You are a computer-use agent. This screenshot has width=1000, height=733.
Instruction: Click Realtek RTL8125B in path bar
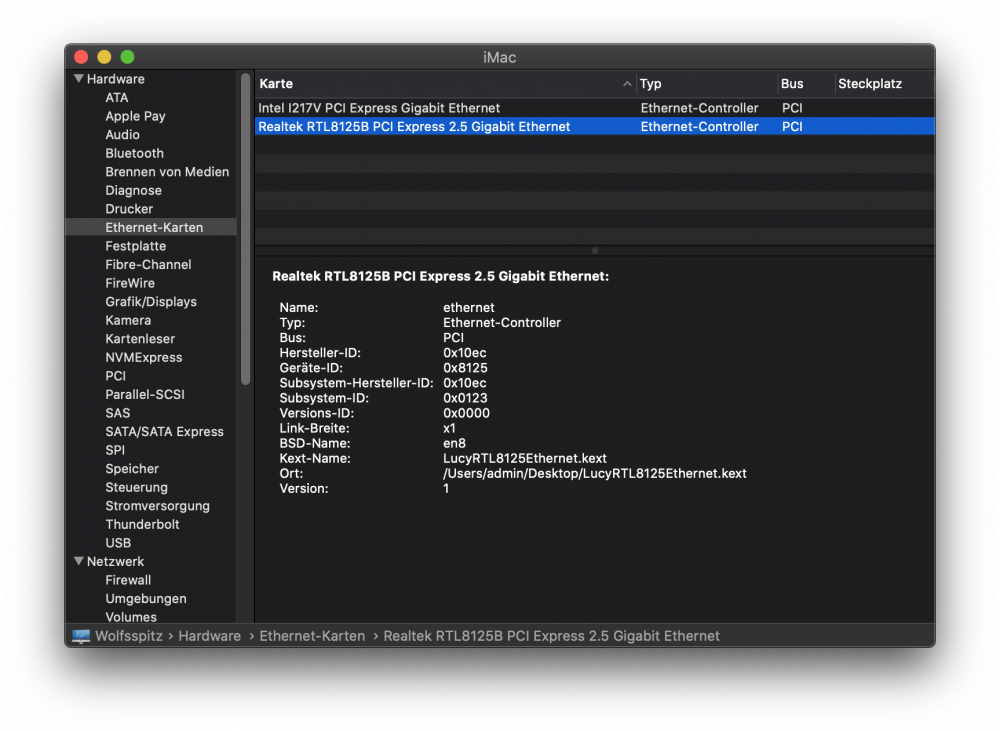[551, 636]
